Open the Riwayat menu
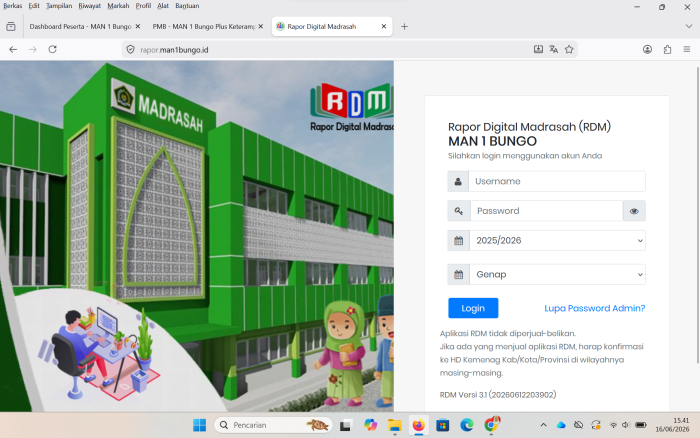The height and width of the screenshot is (438, 700). click(90, 6)
